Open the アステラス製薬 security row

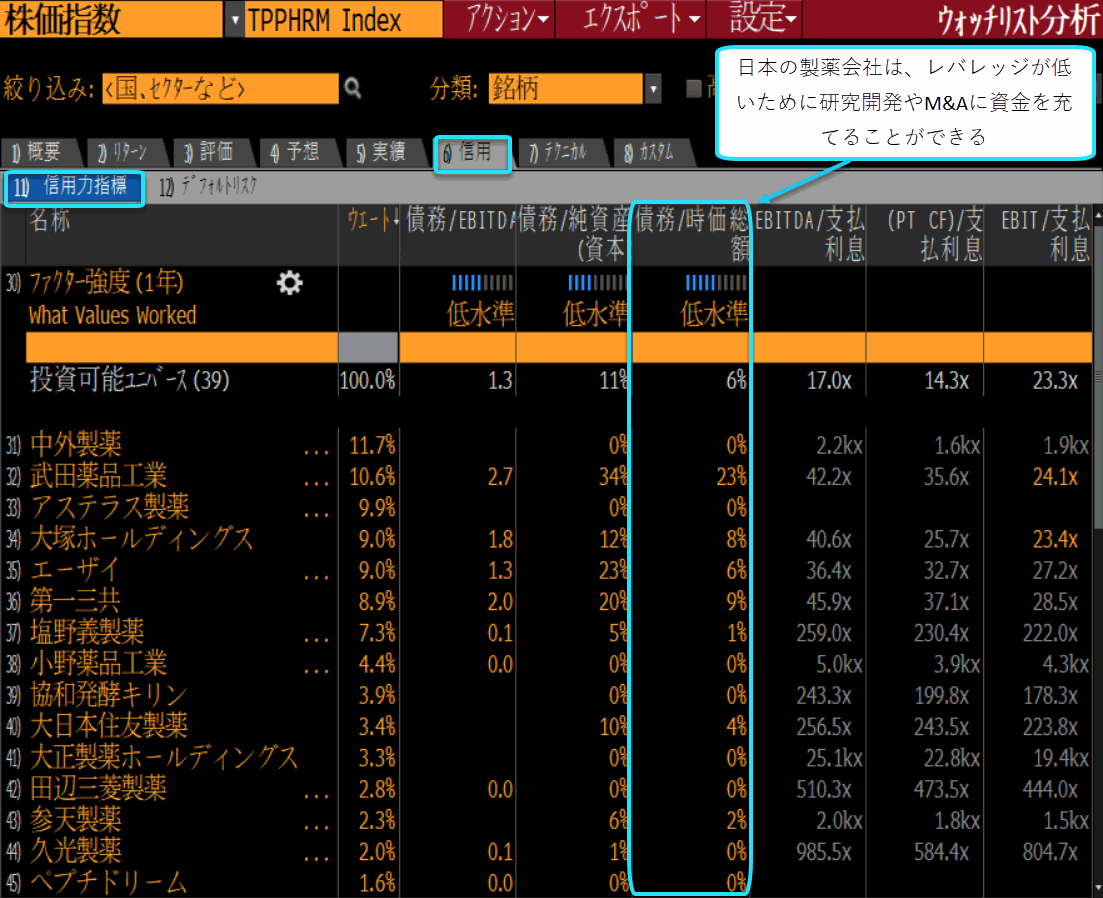(110, 507)
